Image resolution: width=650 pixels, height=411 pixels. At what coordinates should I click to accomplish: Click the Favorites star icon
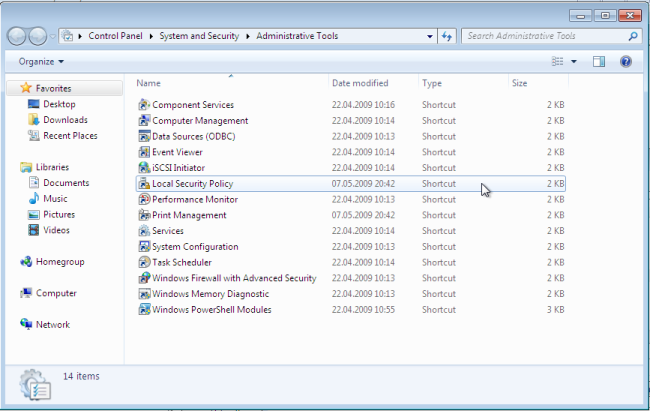[26, 88]
